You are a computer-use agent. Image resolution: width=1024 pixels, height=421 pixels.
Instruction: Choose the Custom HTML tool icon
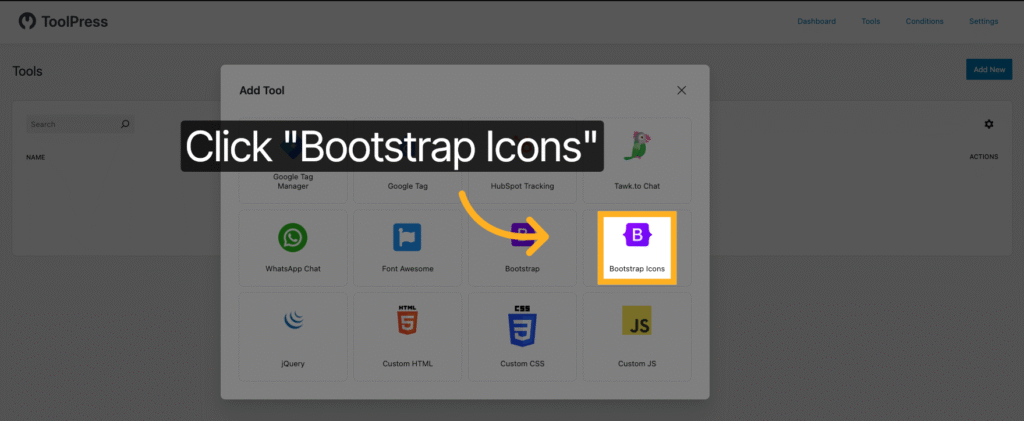click(x=407, y=322)
